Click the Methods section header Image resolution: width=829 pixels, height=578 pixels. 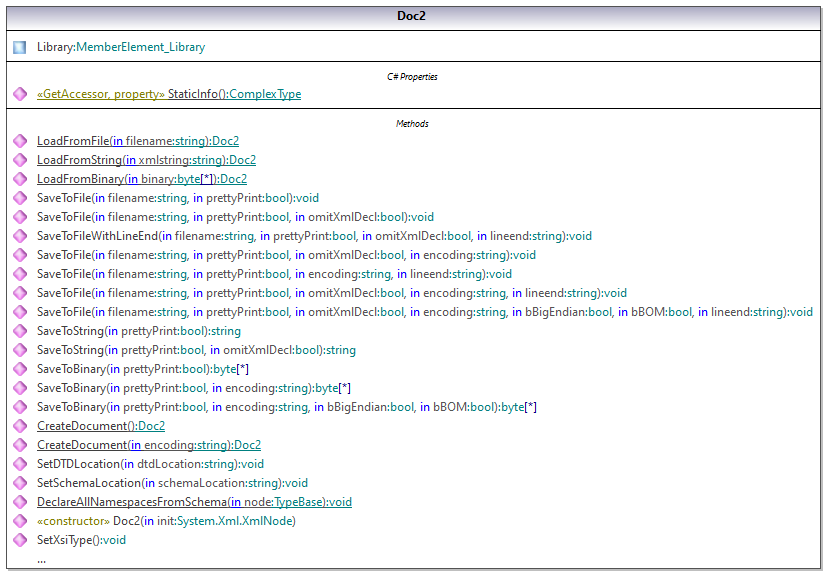[x=412, y=123]
